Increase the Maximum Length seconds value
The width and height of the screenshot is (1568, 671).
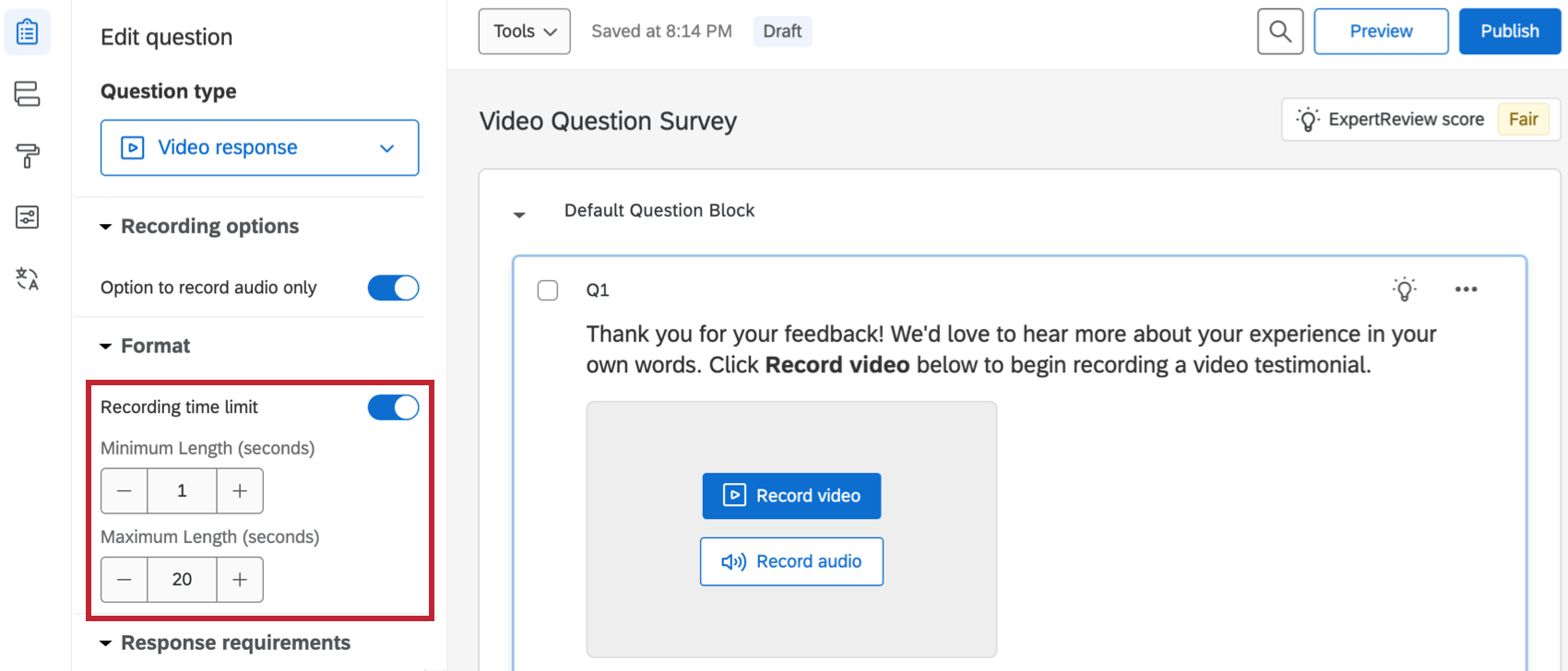point(240,580)
